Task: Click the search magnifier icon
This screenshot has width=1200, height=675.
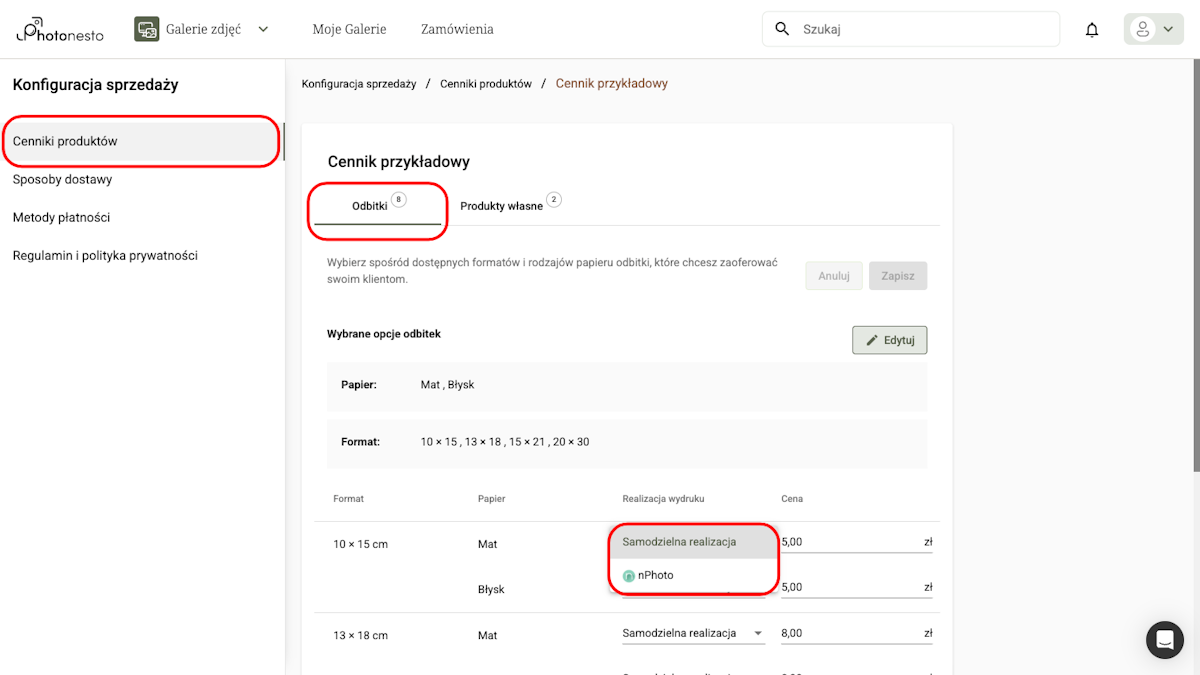Action: [782, 29]
